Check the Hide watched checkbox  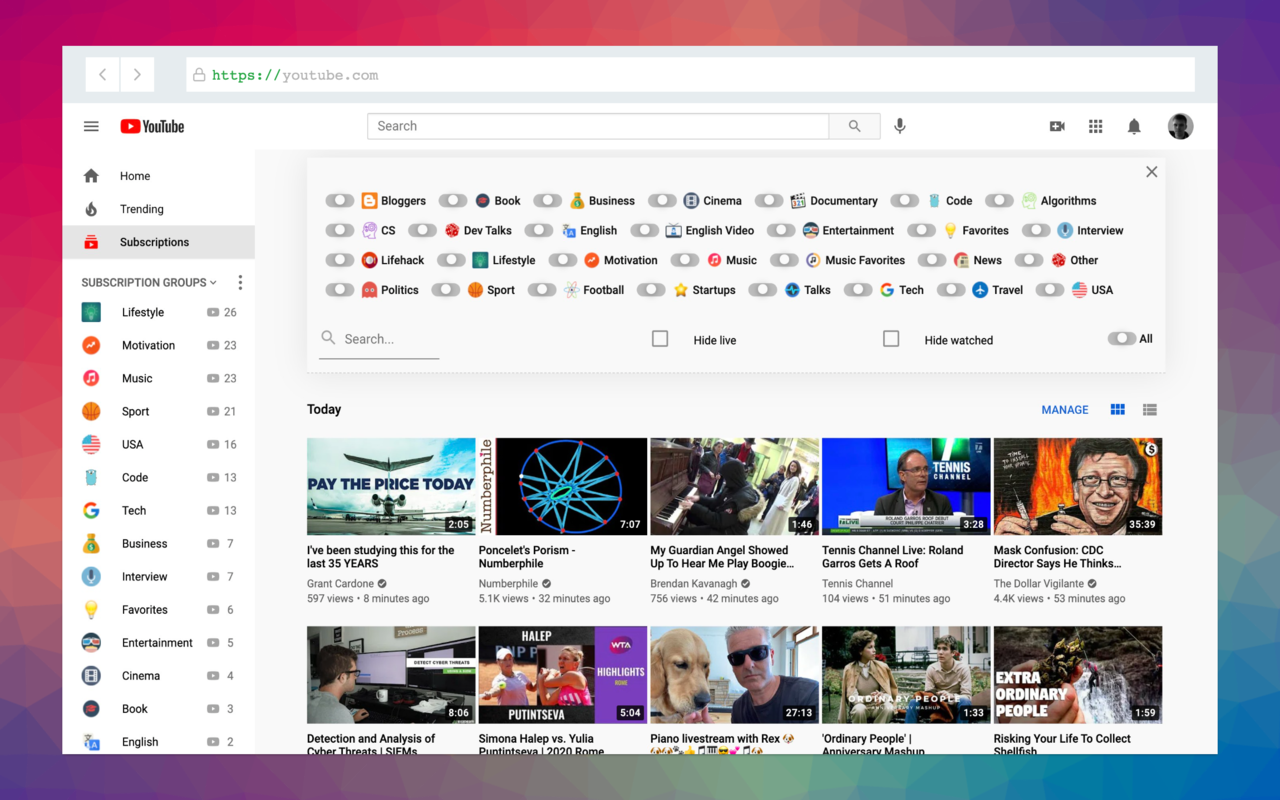[891, 339]
